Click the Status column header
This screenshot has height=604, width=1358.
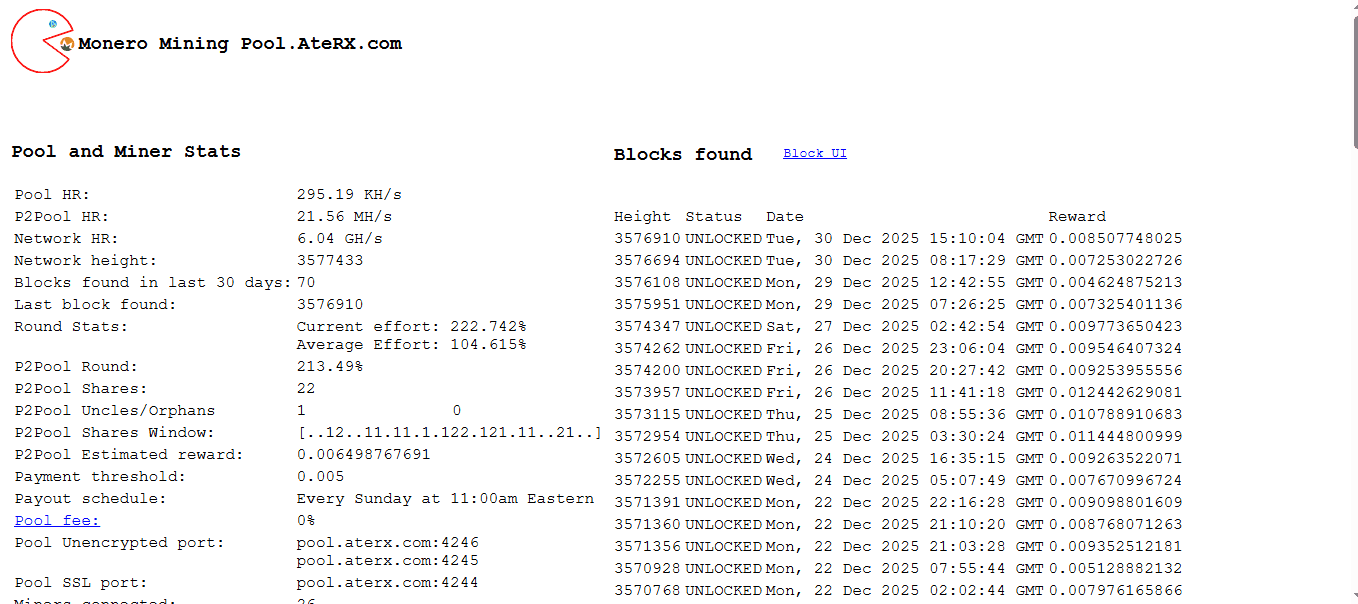point(713,216)
